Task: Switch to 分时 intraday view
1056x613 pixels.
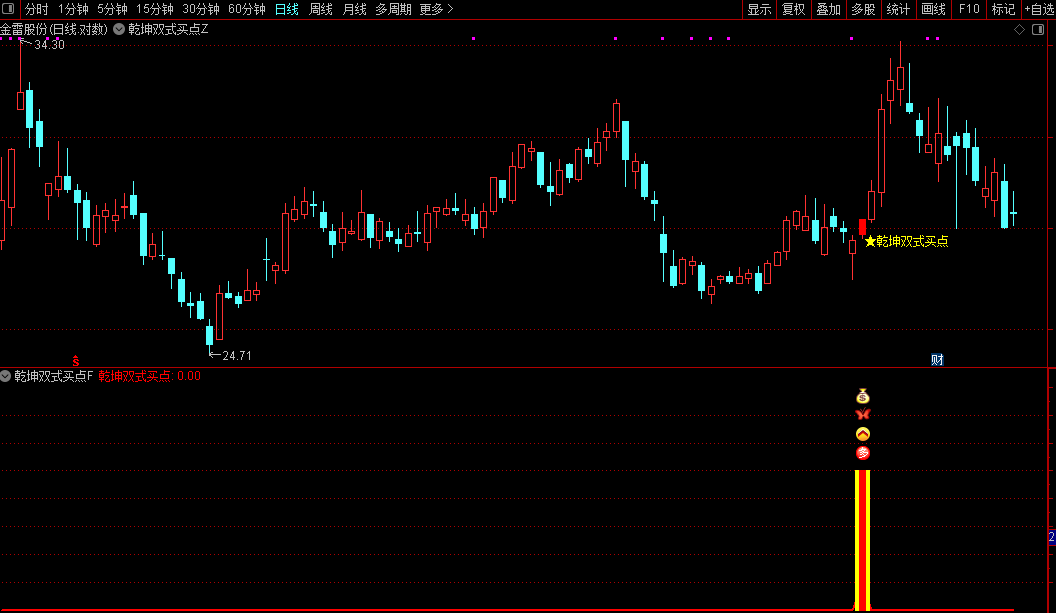Action: click(x=36, y=9)
